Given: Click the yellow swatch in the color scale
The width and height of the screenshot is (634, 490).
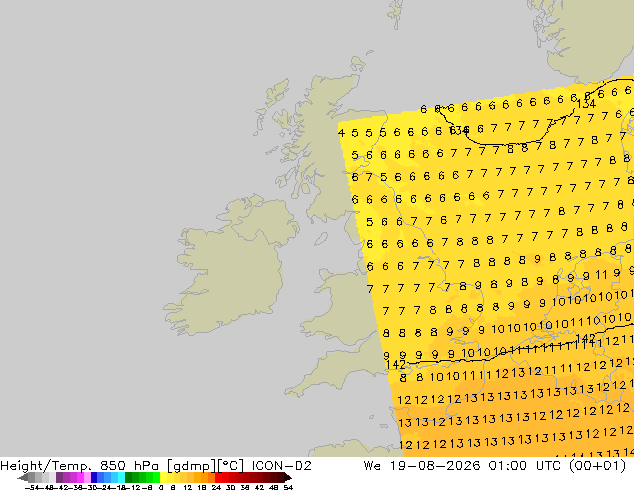Looking at the screenshot, I should pos(163,477).
